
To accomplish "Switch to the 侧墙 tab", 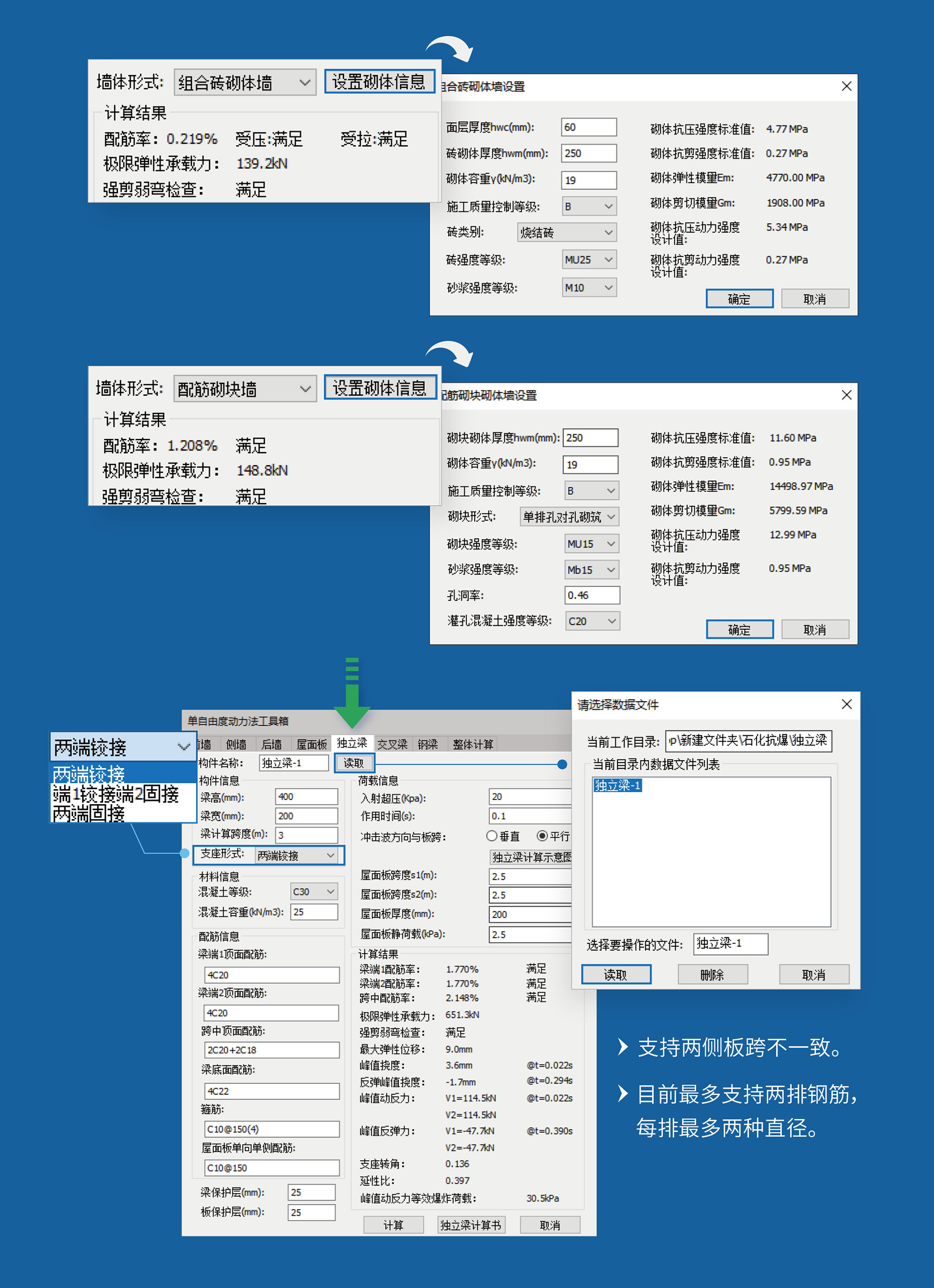I will 236,744.
